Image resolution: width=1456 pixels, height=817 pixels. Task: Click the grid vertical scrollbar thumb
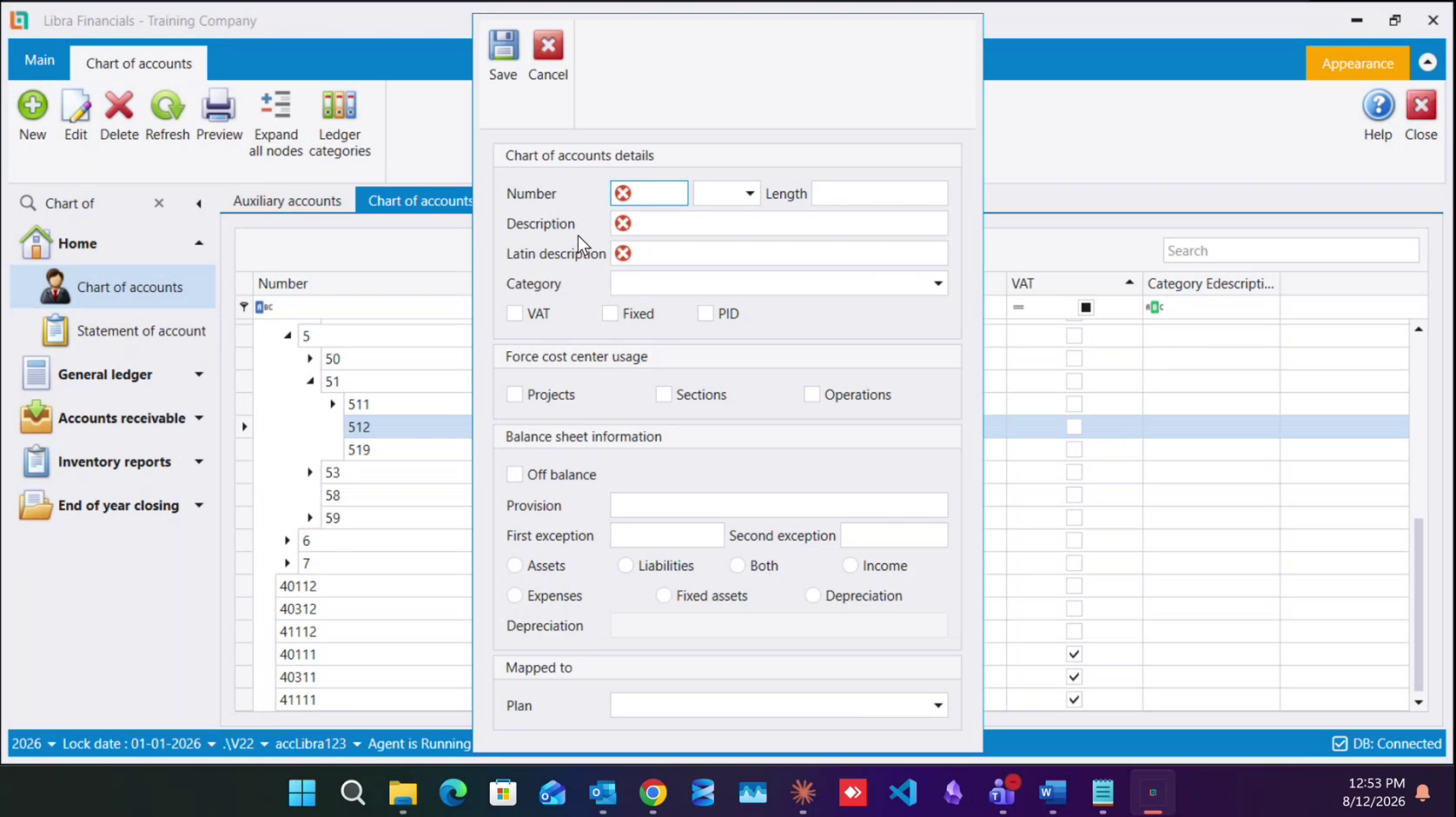(1419, 604)
